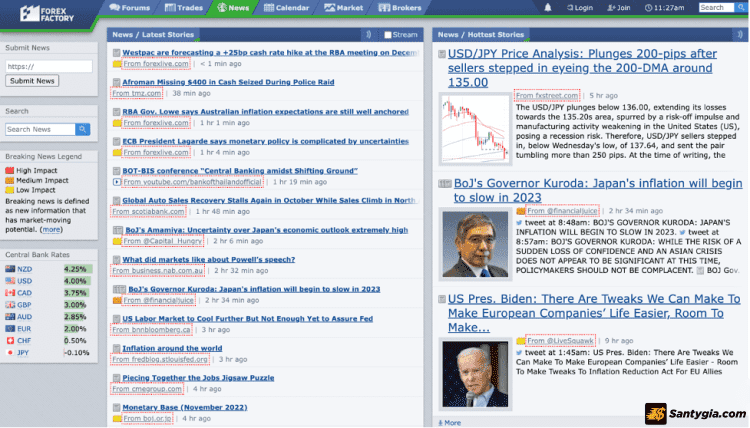
Task: Open BOT-BIS conference story
Action: (x=240, y=171)
